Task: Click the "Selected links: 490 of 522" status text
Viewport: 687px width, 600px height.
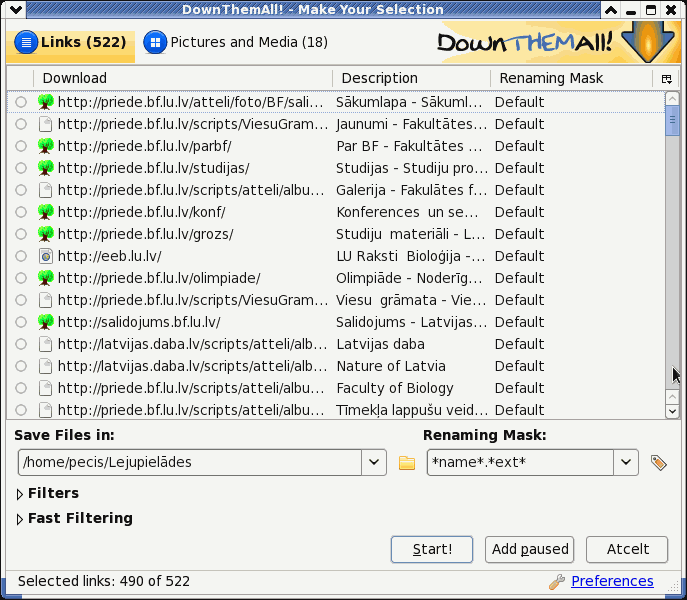Action: click(x=104, y=581)
